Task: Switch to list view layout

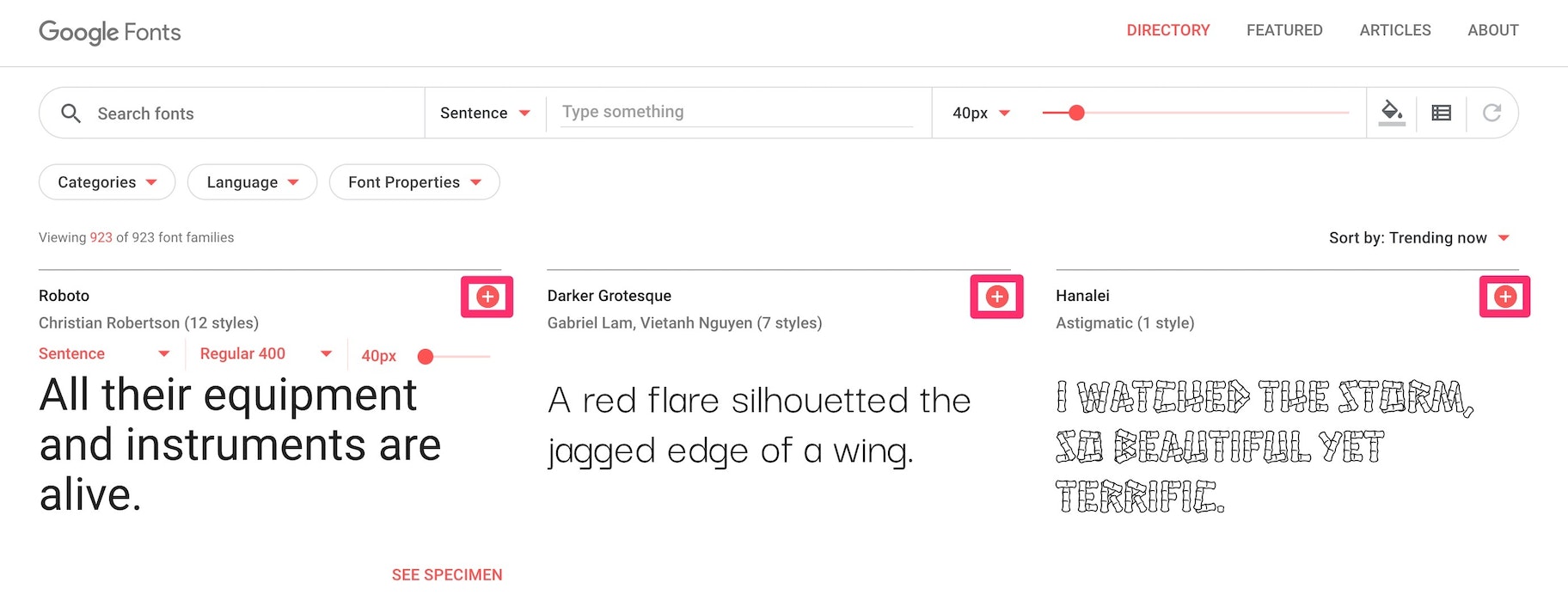Action: [1442, 112]
